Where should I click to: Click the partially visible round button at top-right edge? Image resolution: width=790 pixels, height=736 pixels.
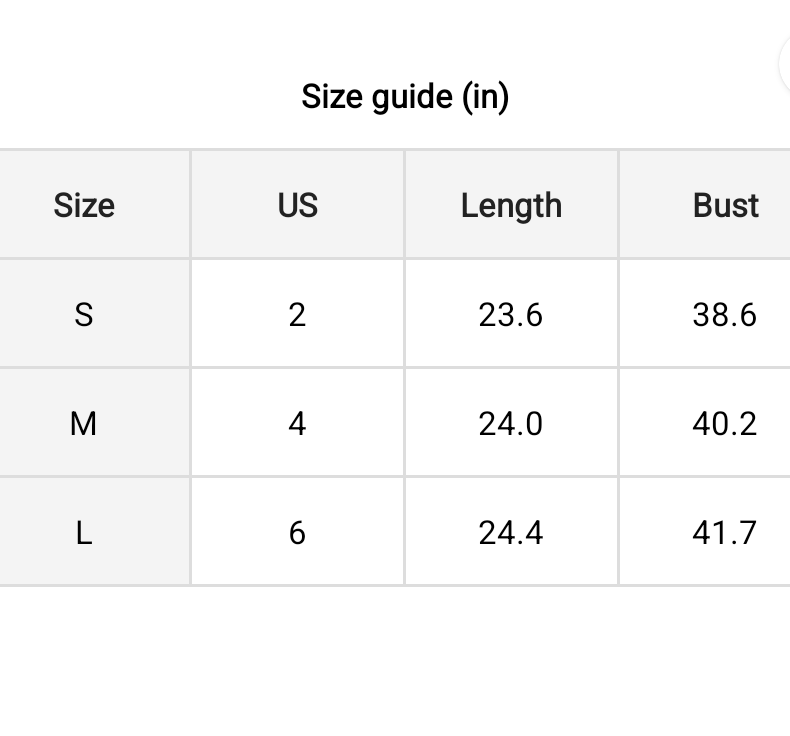(785, 64)
